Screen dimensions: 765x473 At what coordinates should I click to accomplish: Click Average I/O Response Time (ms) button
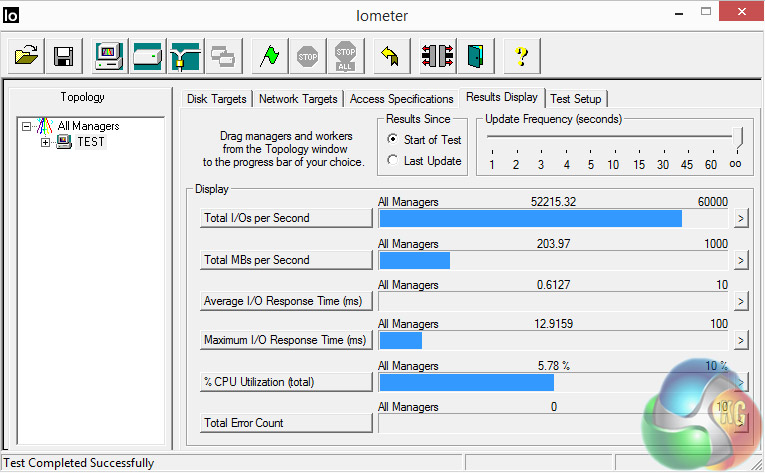click(286, 301)
